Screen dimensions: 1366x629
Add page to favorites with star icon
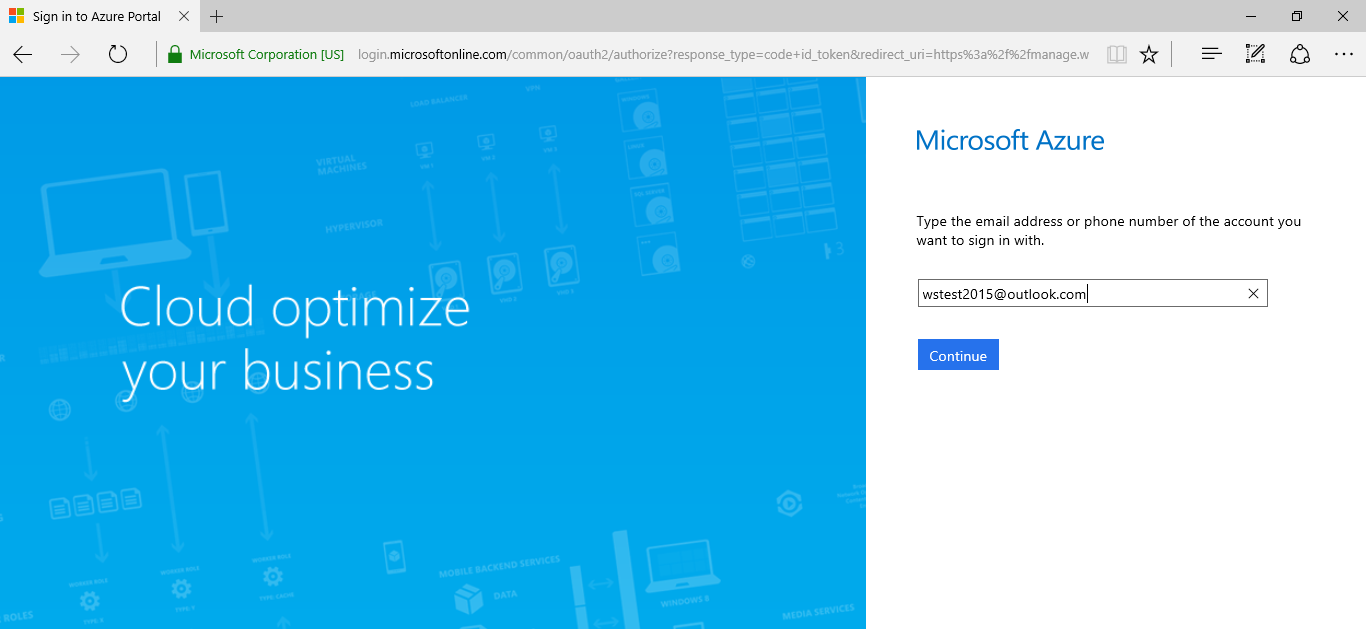click(x=1149, y=54)
